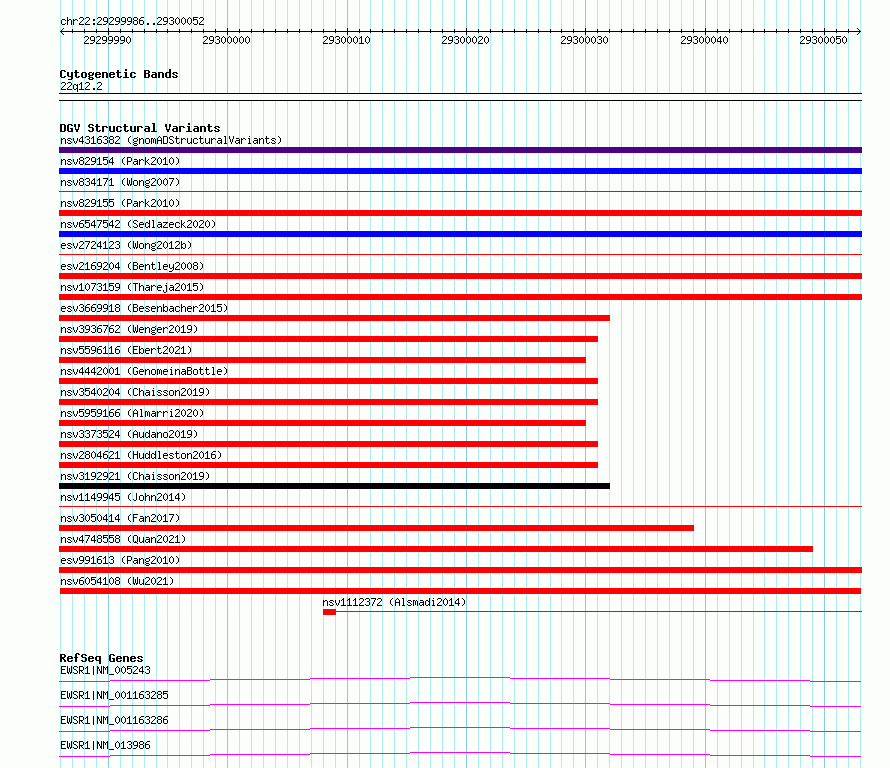Select EWSR1|NM_001163285 transcript
890x768 pixels.
point(114,695)
